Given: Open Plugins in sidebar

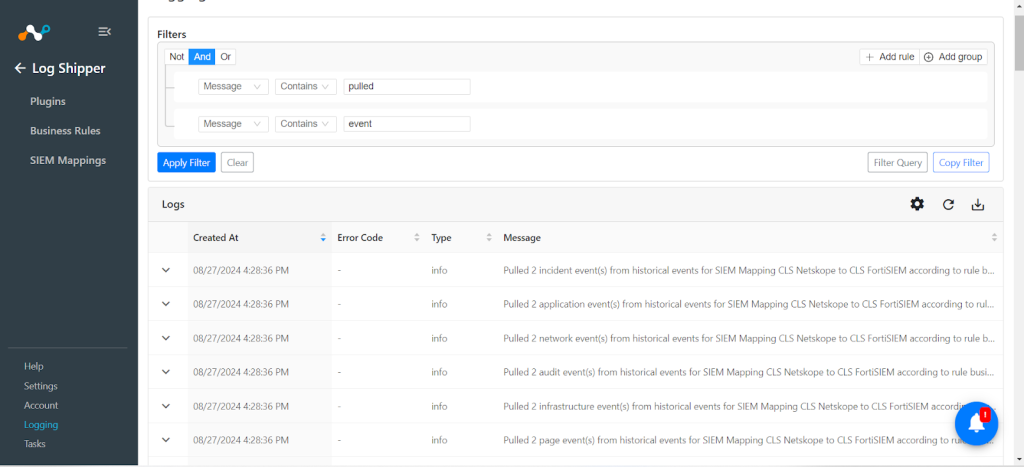Looking at the screenshot, I should [x=48, y=102].
